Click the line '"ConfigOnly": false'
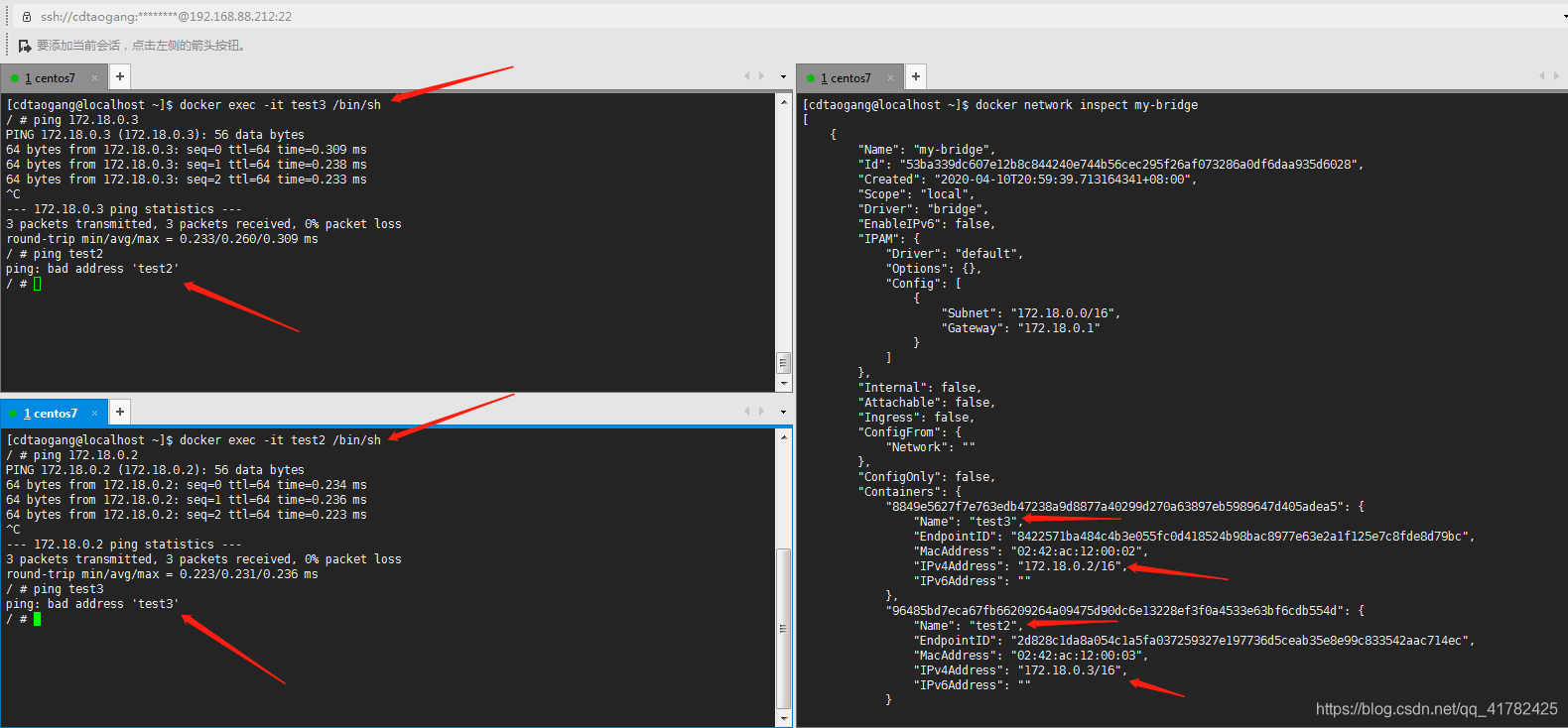This screenshot has height=728, width=1568. (x=927, y=477)
